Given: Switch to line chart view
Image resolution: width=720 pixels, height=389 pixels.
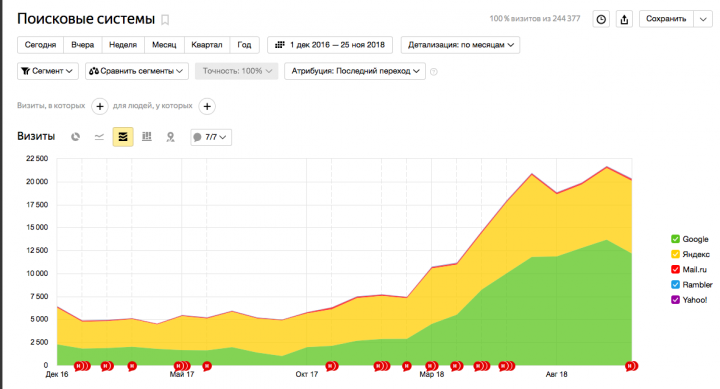Looking at the screenshot, I should tap(99, 137).
